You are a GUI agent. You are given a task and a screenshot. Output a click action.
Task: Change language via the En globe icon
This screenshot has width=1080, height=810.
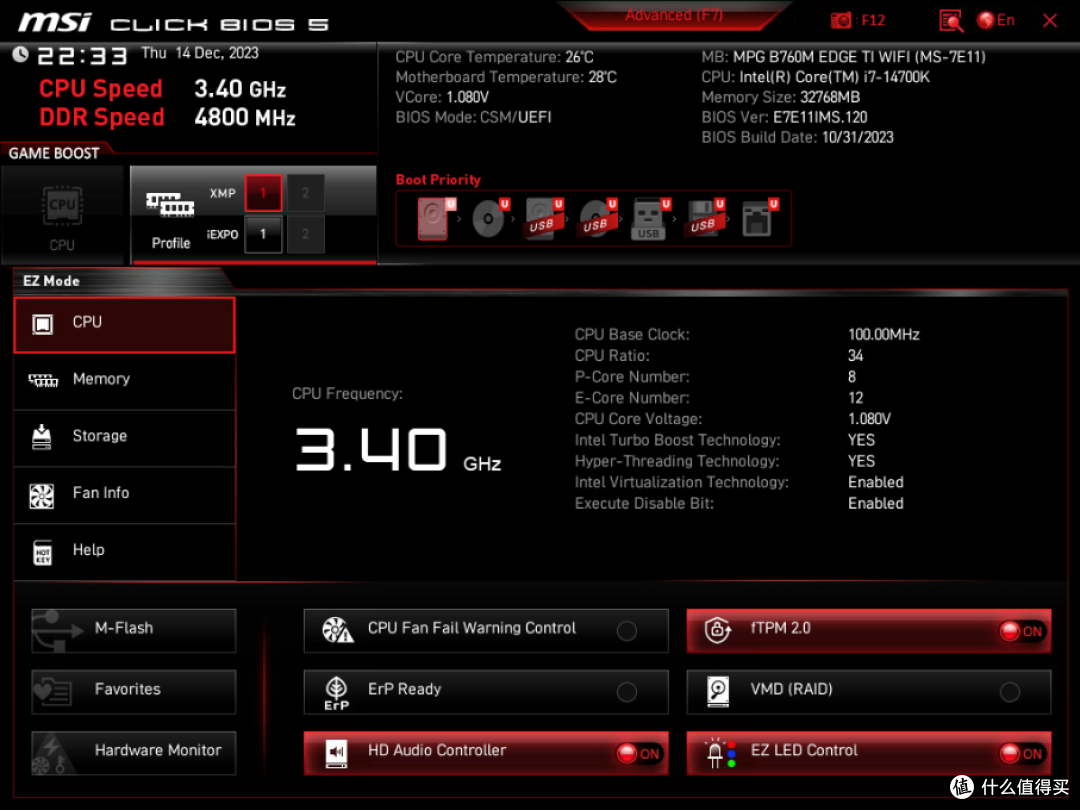(x=996, y=21)
